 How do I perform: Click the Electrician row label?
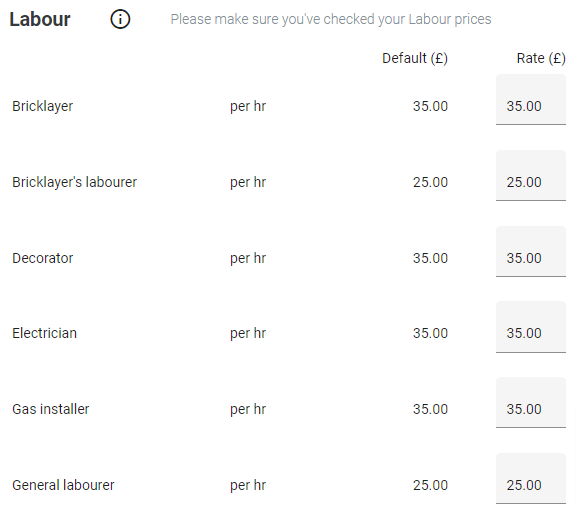click(x=44, y=333)
